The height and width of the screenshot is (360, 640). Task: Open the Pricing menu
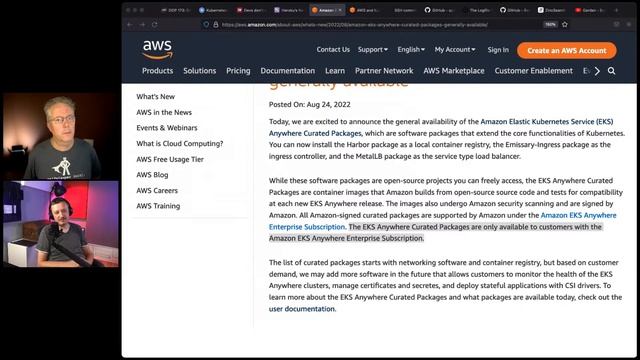[238, 71]
